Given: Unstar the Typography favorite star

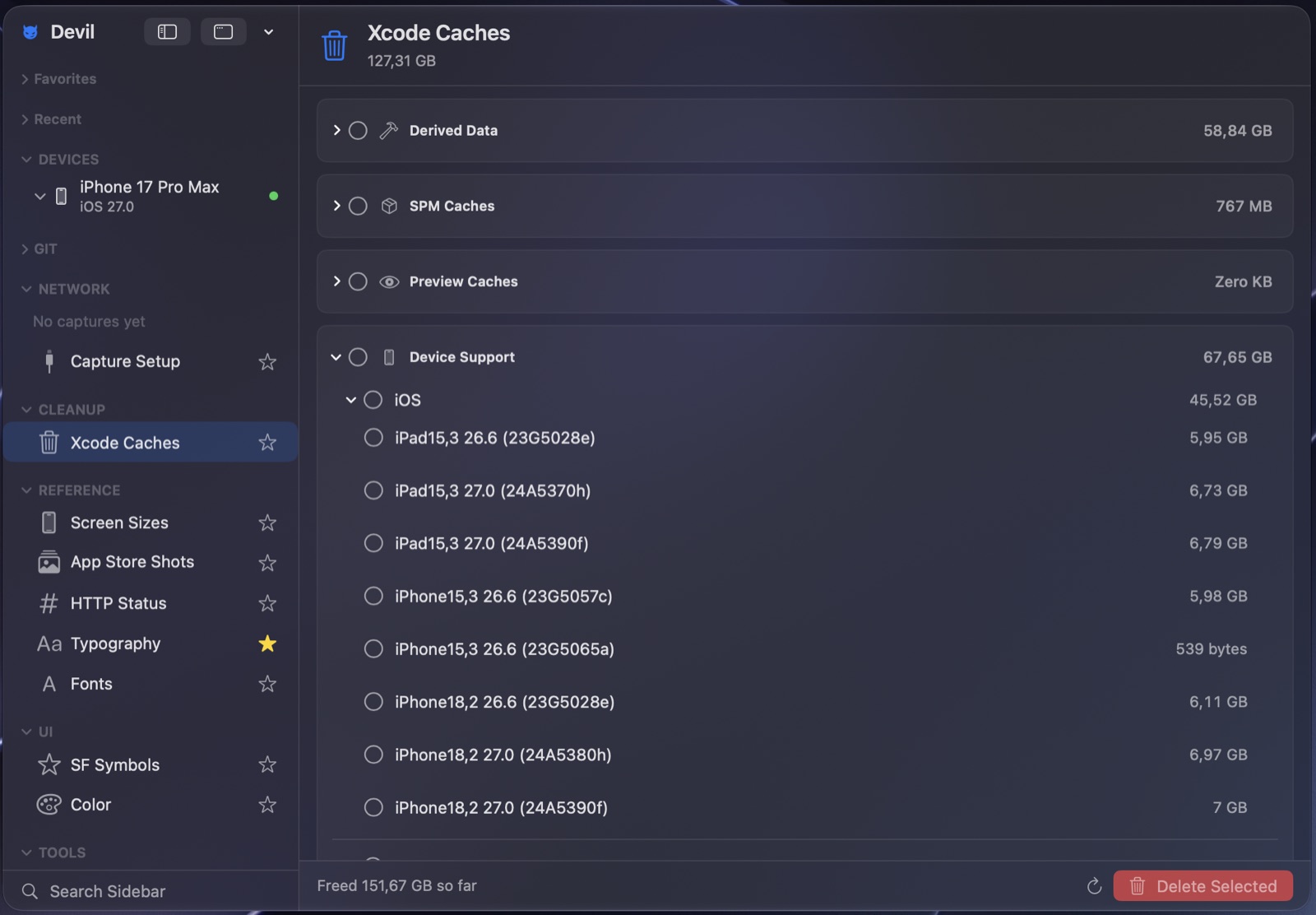Looking at the screenshot, I should click(267, 643).
